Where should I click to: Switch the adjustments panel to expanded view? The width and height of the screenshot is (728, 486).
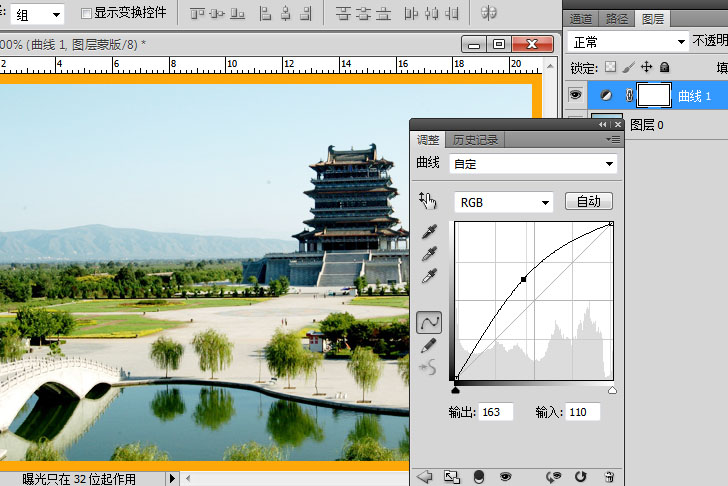click(x=452, y=477)
